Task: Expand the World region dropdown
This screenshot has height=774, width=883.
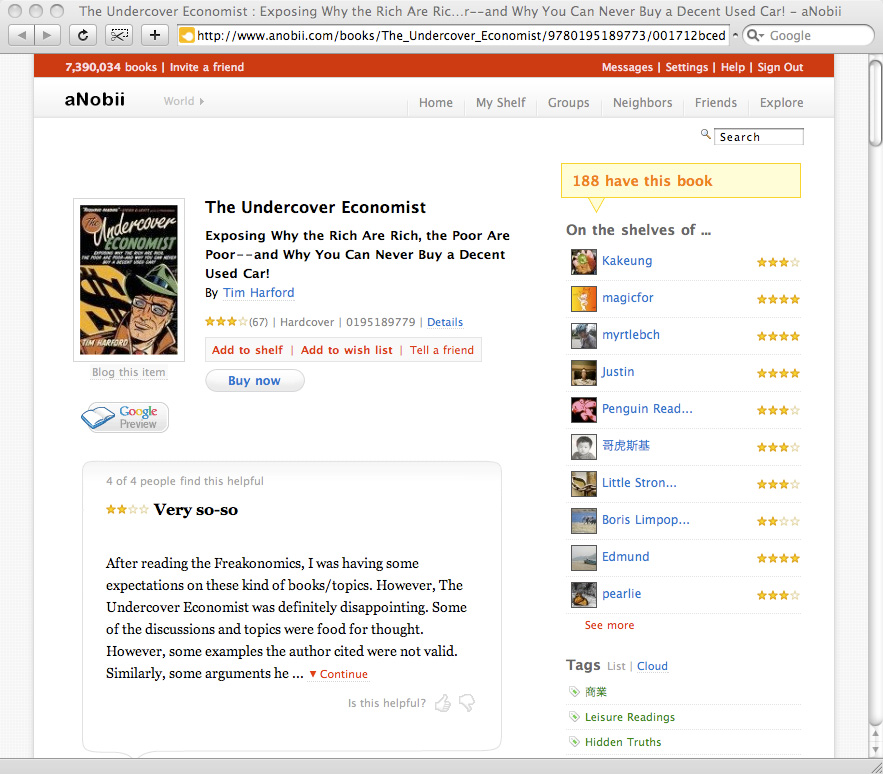Action: coord(184,101)
